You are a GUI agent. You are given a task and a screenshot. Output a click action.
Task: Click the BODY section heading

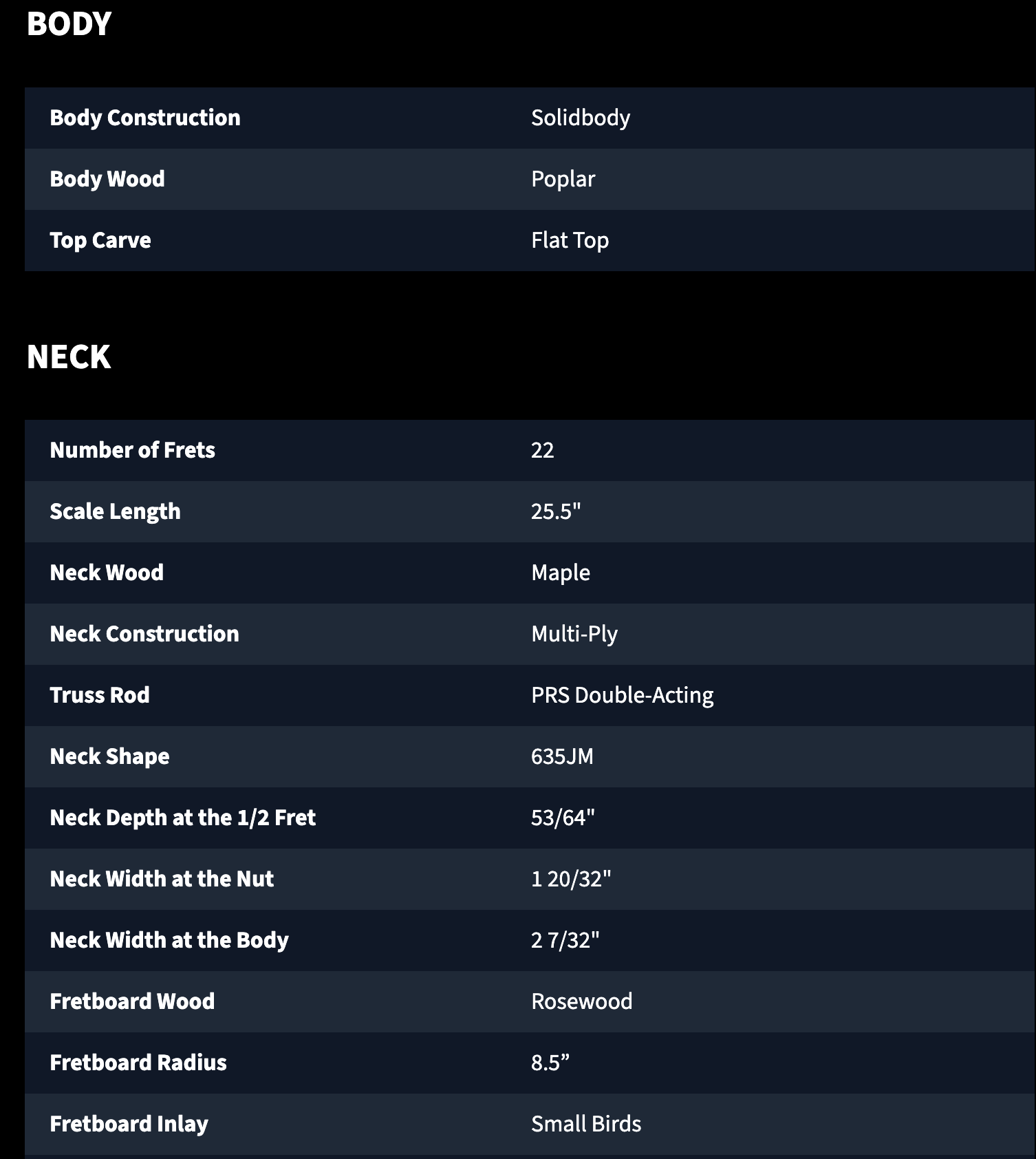pyautogui.click(x=69, y=24)
